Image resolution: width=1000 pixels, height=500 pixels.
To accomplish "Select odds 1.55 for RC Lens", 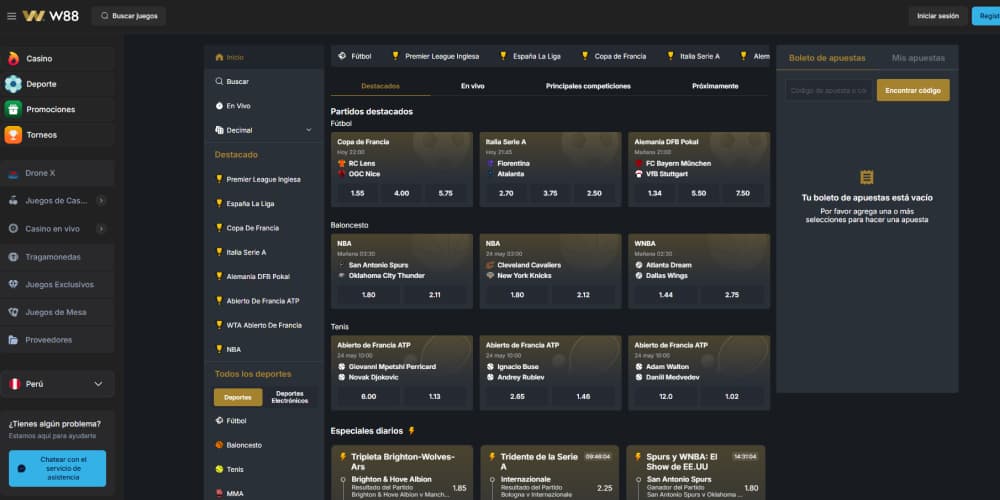I will (x=358, y=193).
